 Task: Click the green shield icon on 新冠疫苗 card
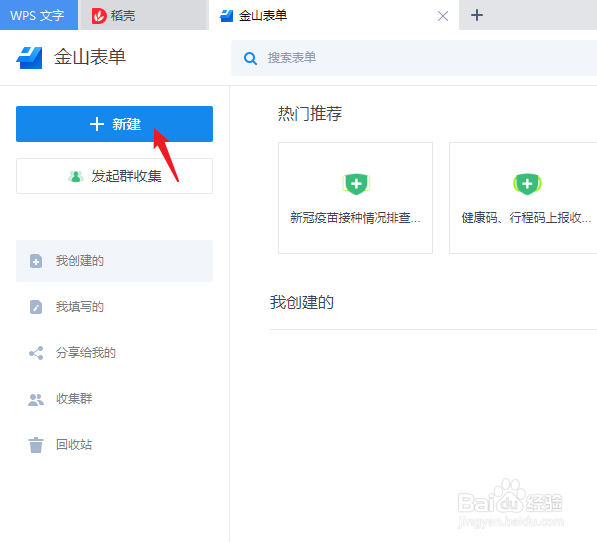click(x=356, y=184)
